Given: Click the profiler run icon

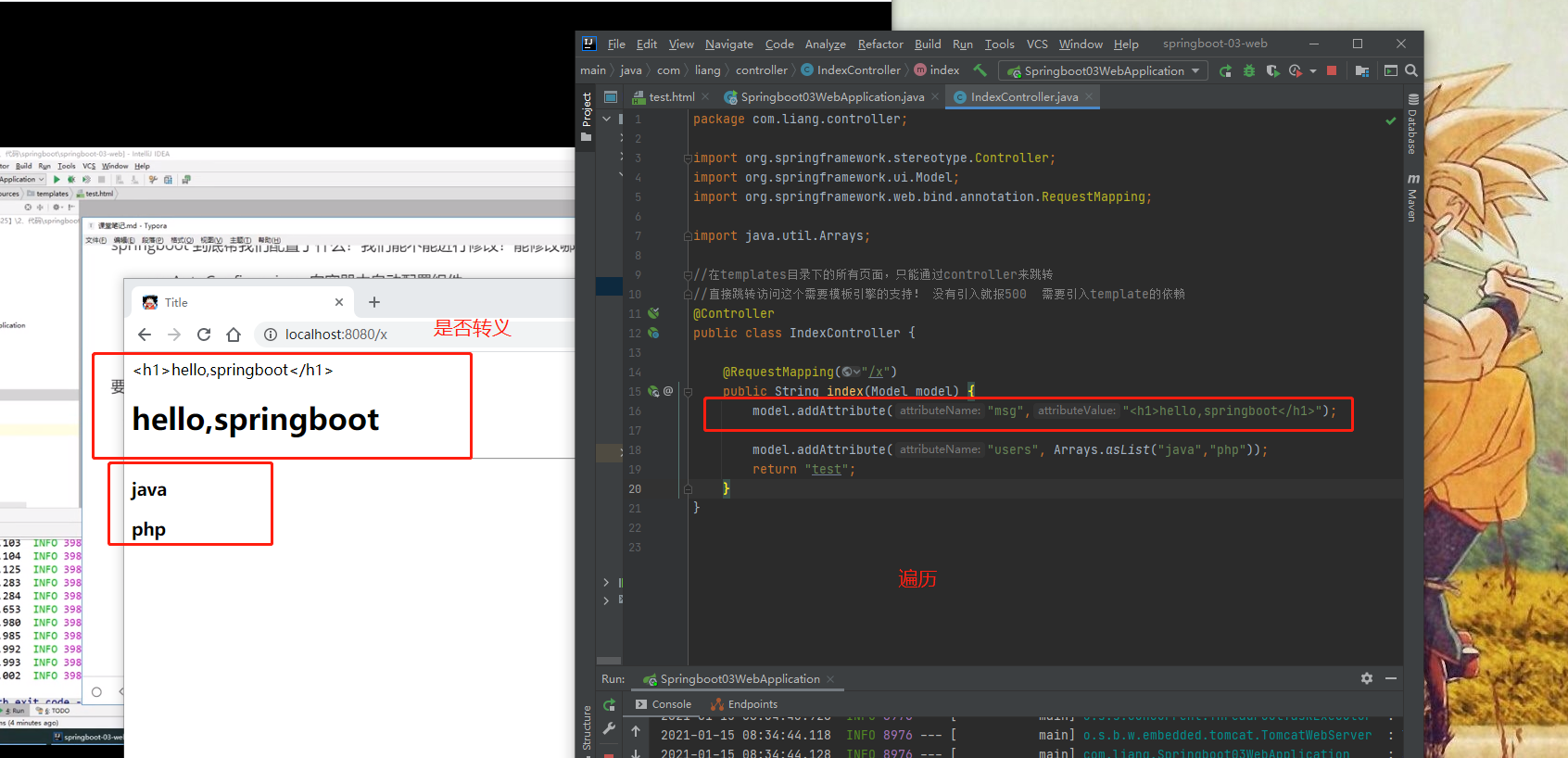Looking at the screenshot, I should click(1296, 70).
